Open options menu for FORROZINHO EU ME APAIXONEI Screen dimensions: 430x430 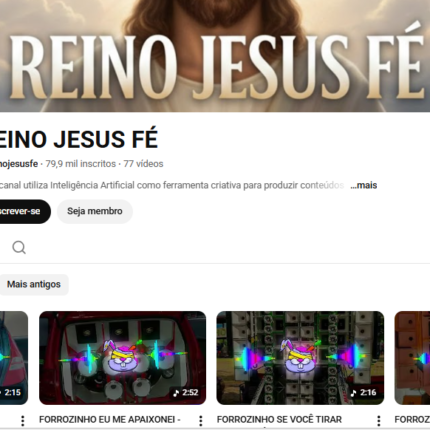[201, 421]
